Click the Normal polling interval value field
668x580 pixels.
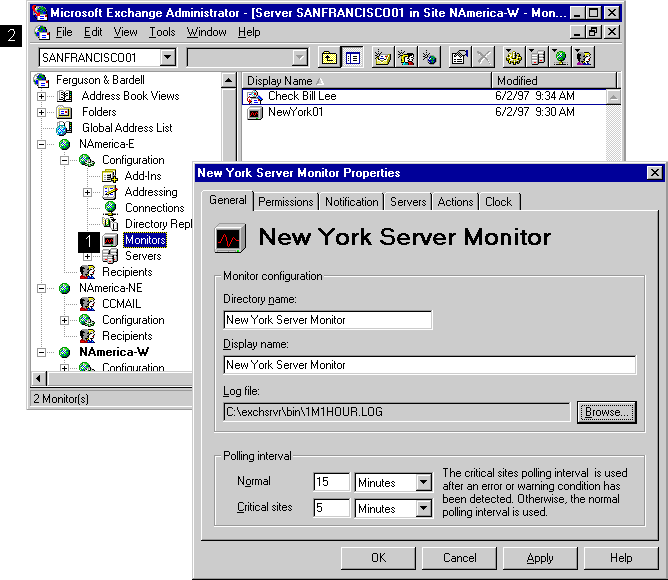(331, 482)
